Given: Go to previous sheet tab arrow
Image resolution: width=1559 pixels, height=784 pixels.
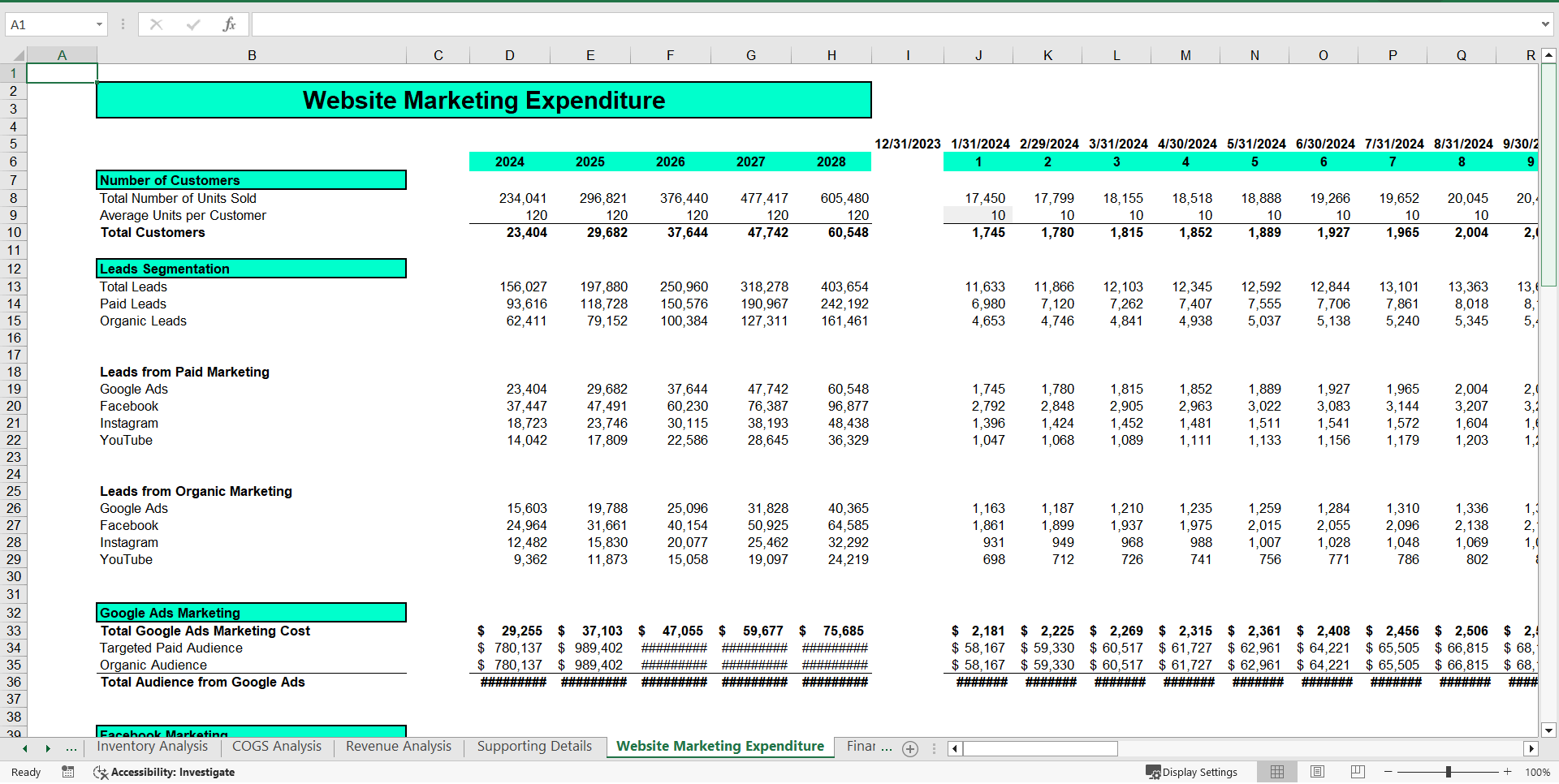Looking at the screenshot, I should [x=25, y=748].
